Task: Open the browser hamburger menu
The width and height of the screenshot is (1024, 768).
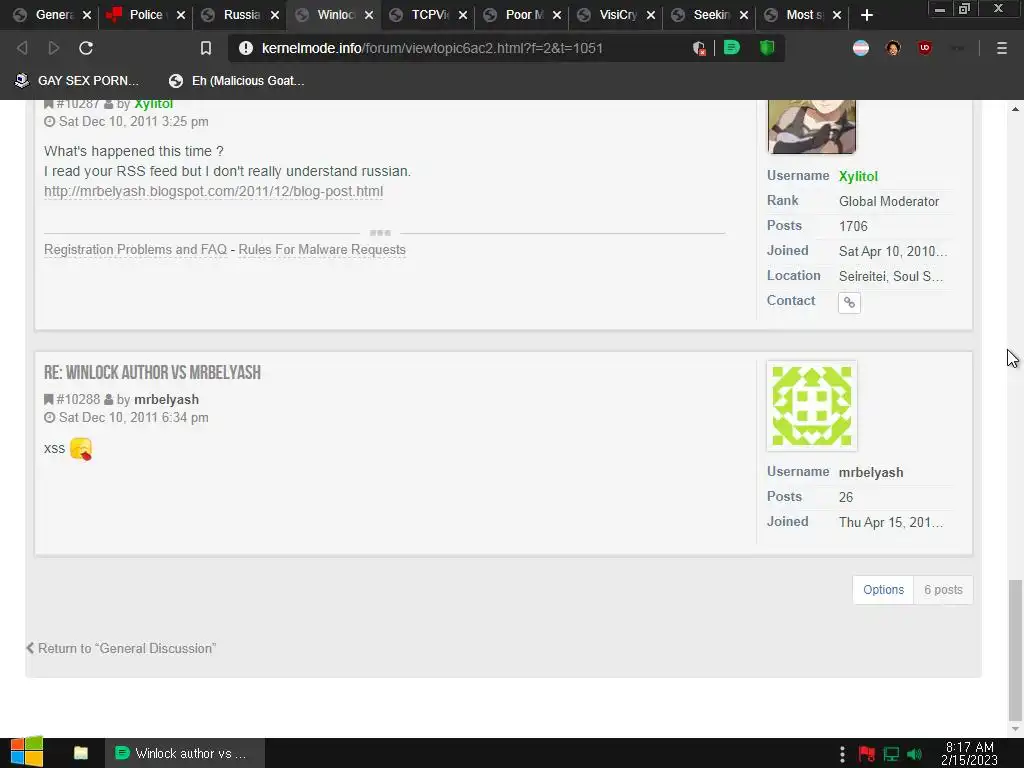Action: [x=1002, y=48]
